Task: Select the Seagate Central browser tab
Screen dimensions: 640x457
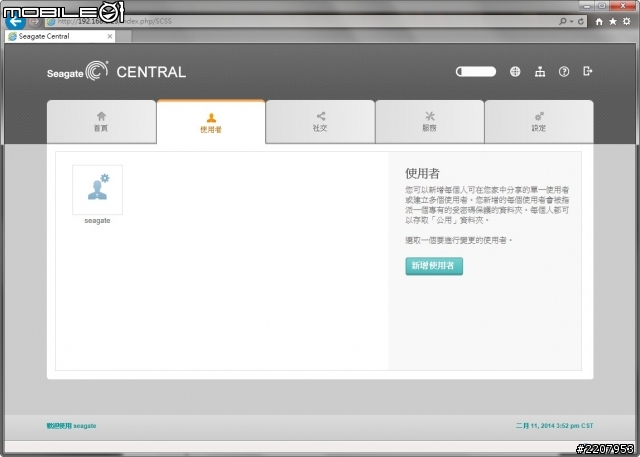Action: pyautogui.click(x=60, y=36)
